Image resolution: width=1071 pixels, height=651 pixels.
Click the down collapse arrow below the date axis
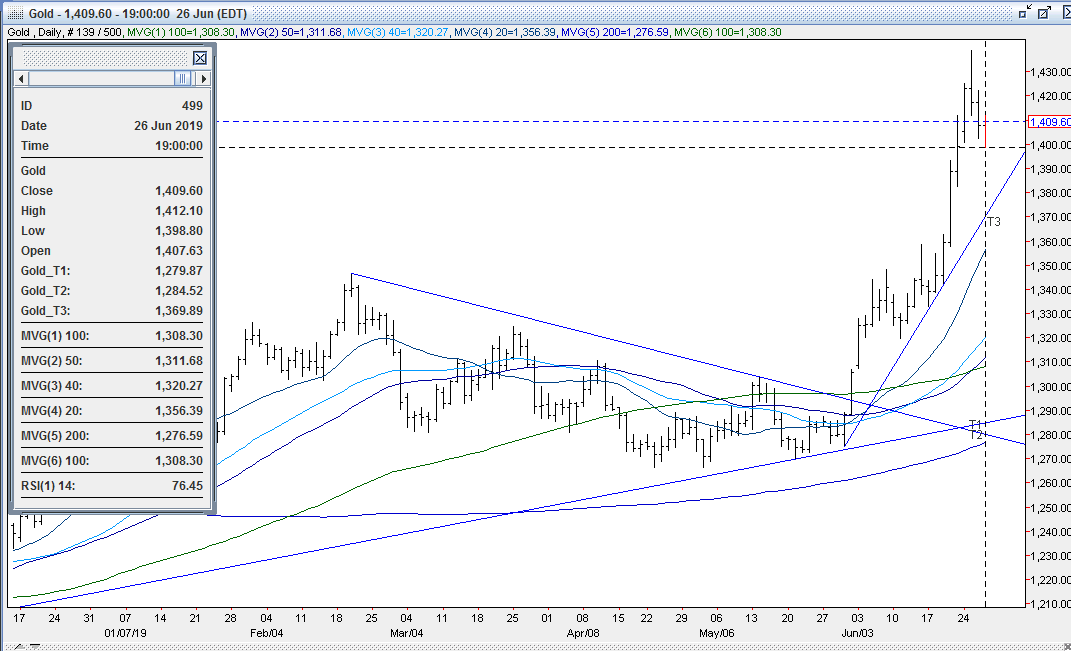pyautogui.click(x=34, y=646)
